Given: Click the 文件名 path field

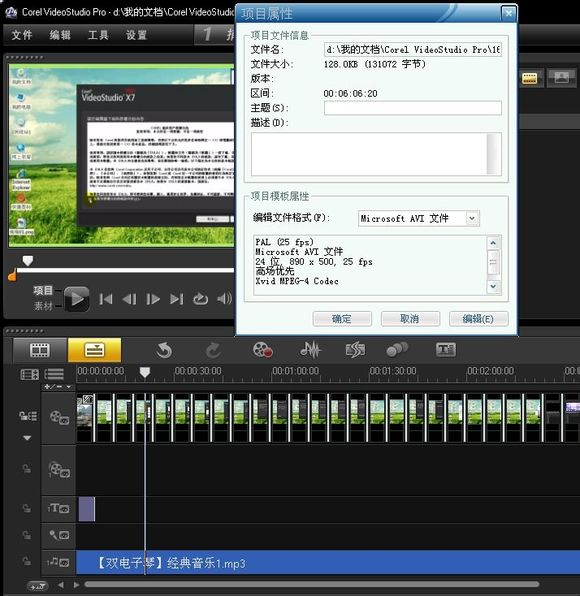Looking at the screenshot, I should pyautogui.click(x=413, y=49).
